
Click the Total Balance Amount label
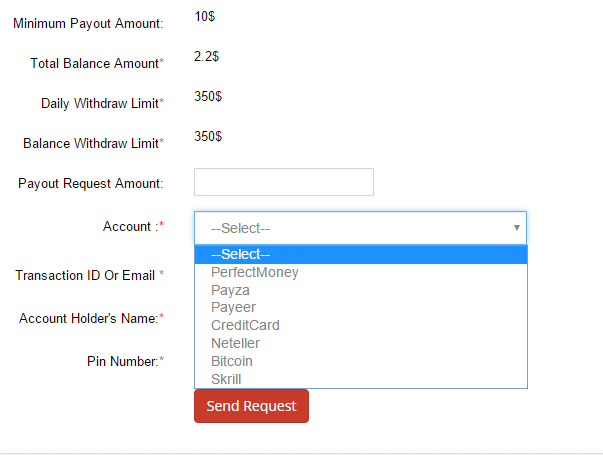coord(96,63)
